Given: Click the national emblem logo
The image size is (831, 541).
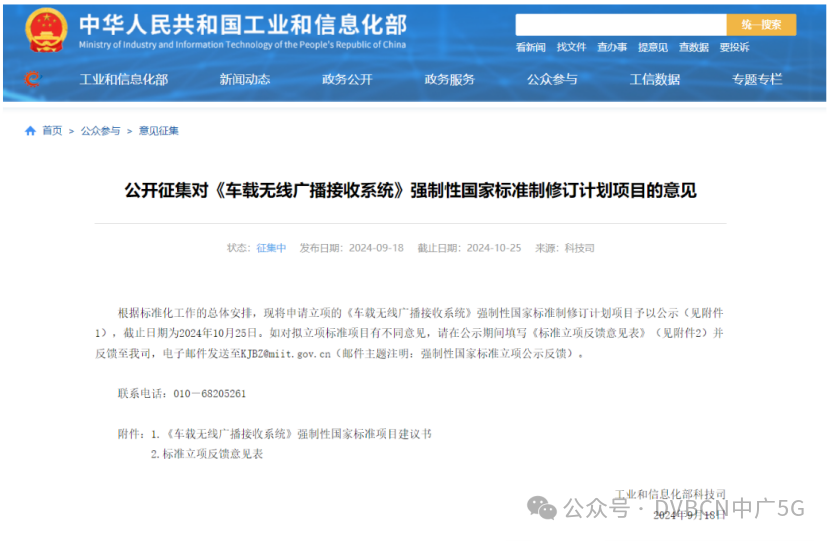Looking at the screenshot, I should 45,31.
